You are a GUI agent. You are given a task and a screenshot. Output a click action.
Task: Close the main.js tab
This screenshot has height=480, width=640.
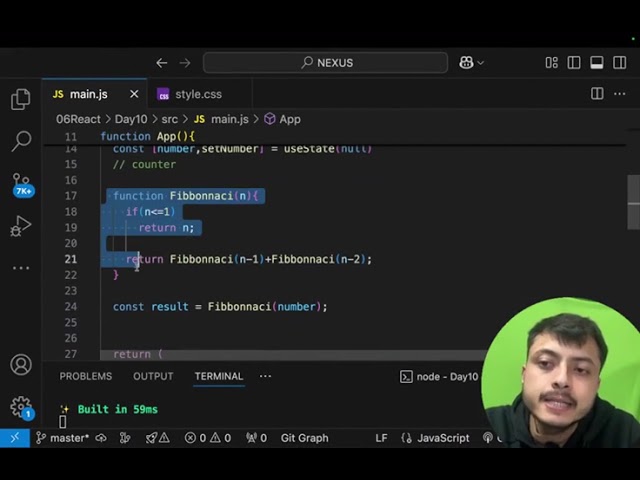tap(134, 94)
